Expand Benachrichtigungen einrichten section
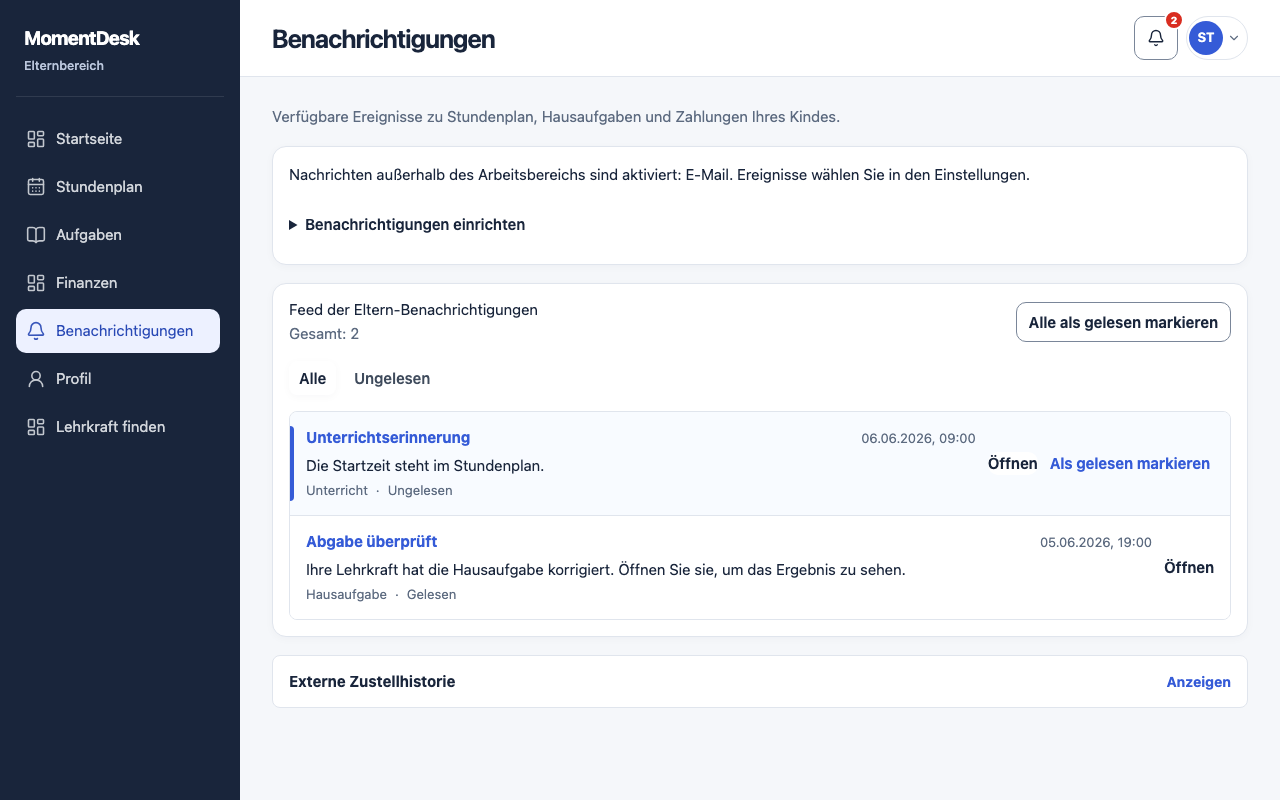 pos(407,225)
